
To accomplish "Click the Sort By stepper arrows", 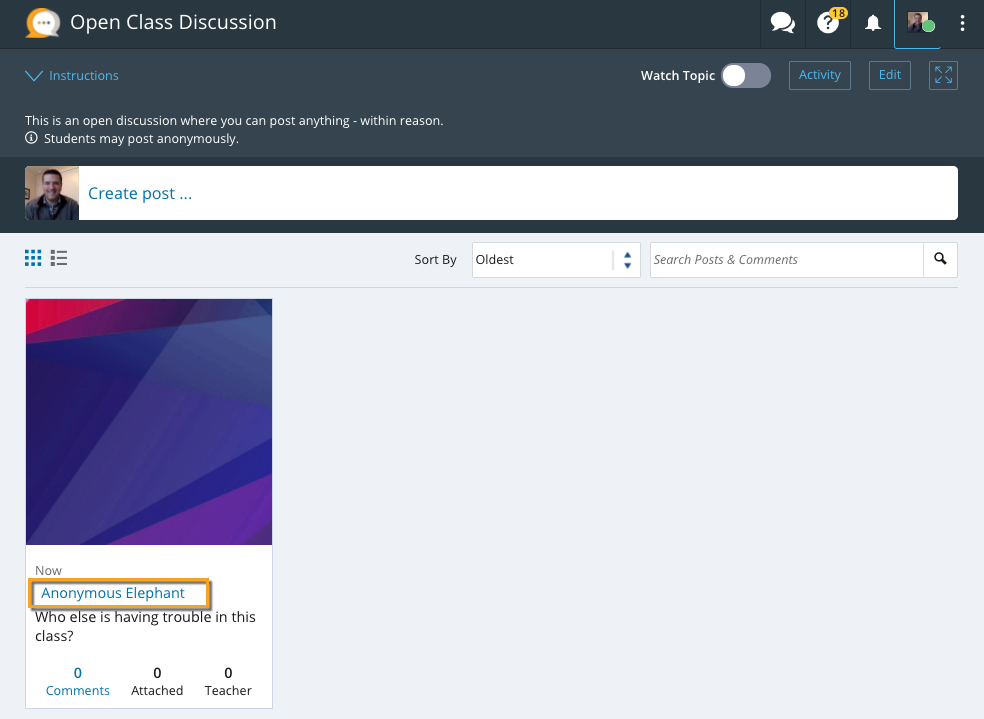I will [x=627, y=260].
